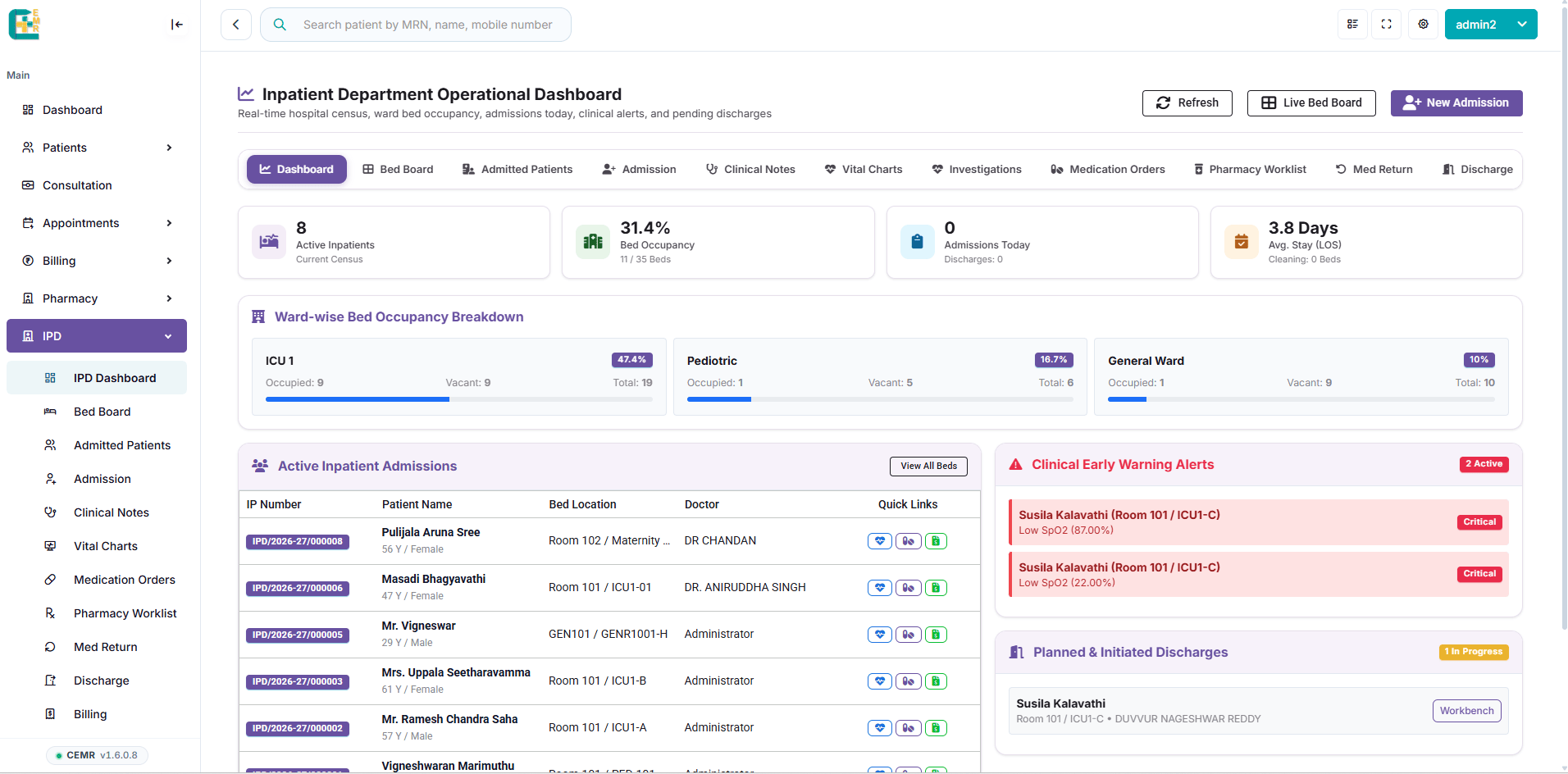Screen dimensions: 1568x774
Task: Expand the Pharmacy sidebar menu
Action: coord(97,298)
